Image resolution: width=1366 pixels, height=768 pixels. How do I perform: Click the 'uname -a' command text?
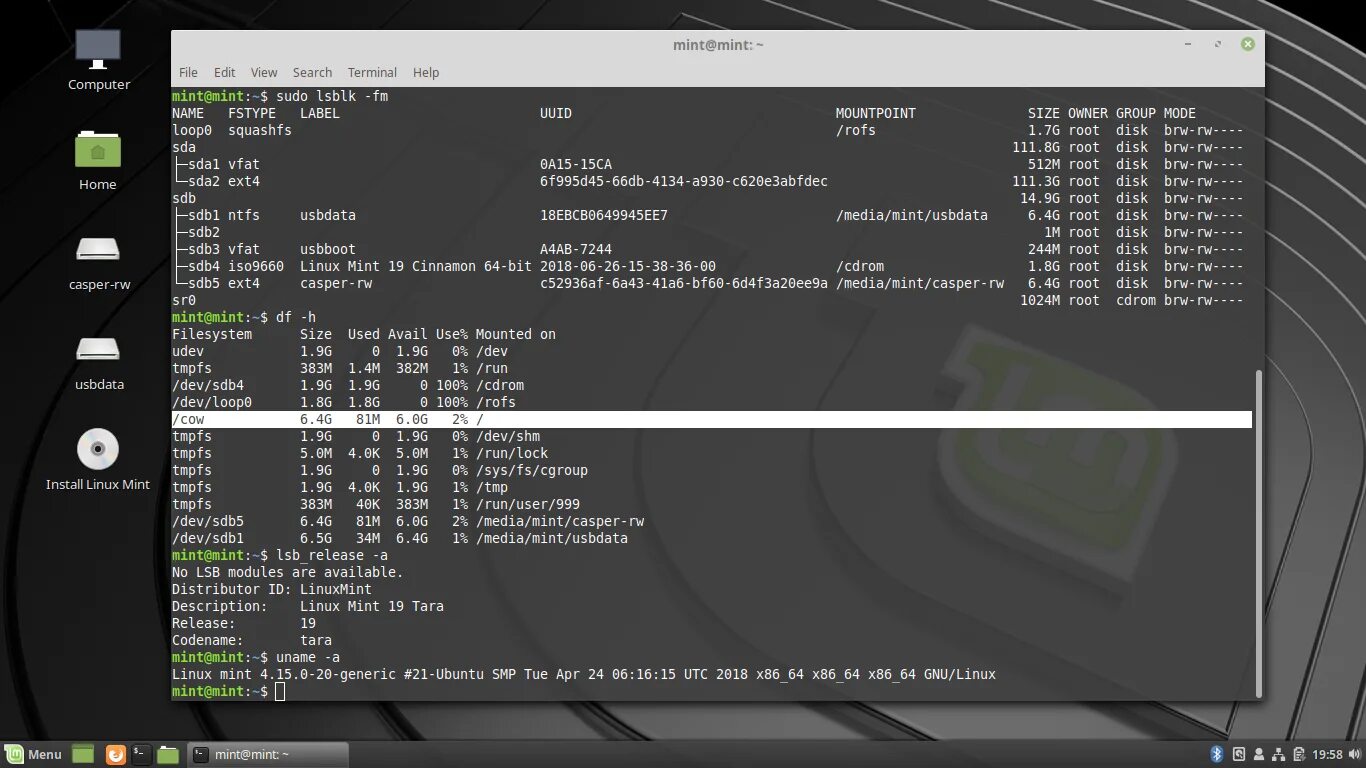(x=308, y=657)
